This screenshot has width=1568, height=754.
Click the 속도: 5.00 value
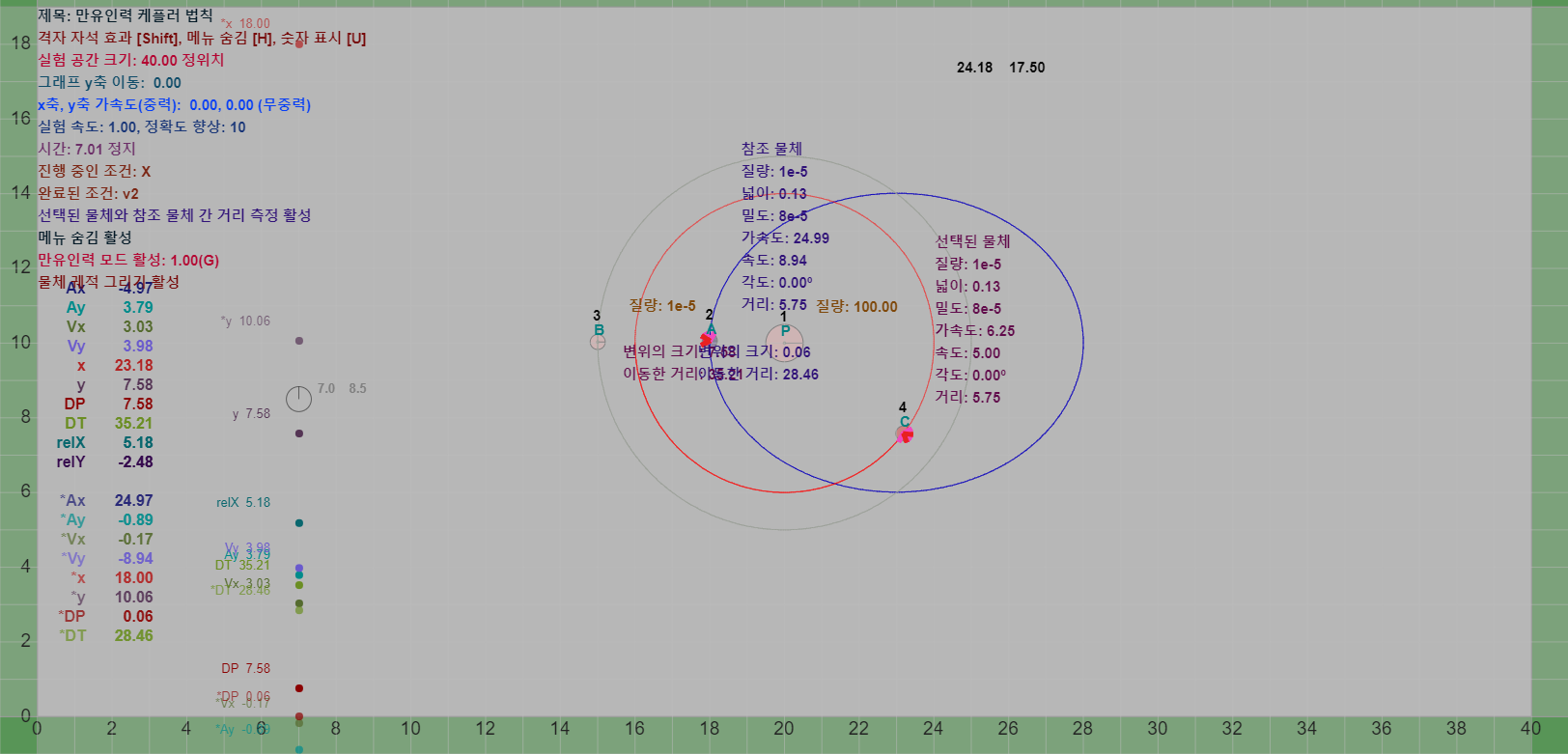[x=966, y=352]
